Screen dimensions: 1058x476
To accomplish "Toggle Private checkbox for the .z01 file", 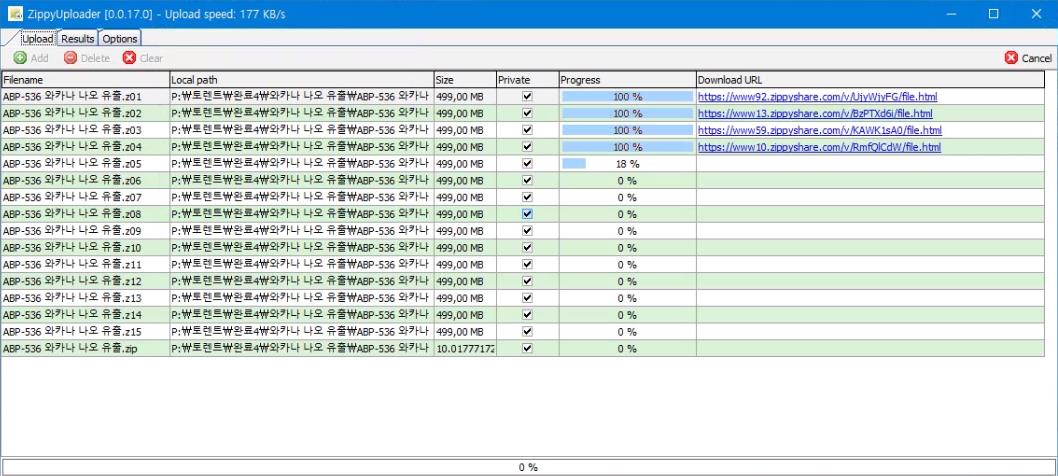I will (x=527, y=97).
